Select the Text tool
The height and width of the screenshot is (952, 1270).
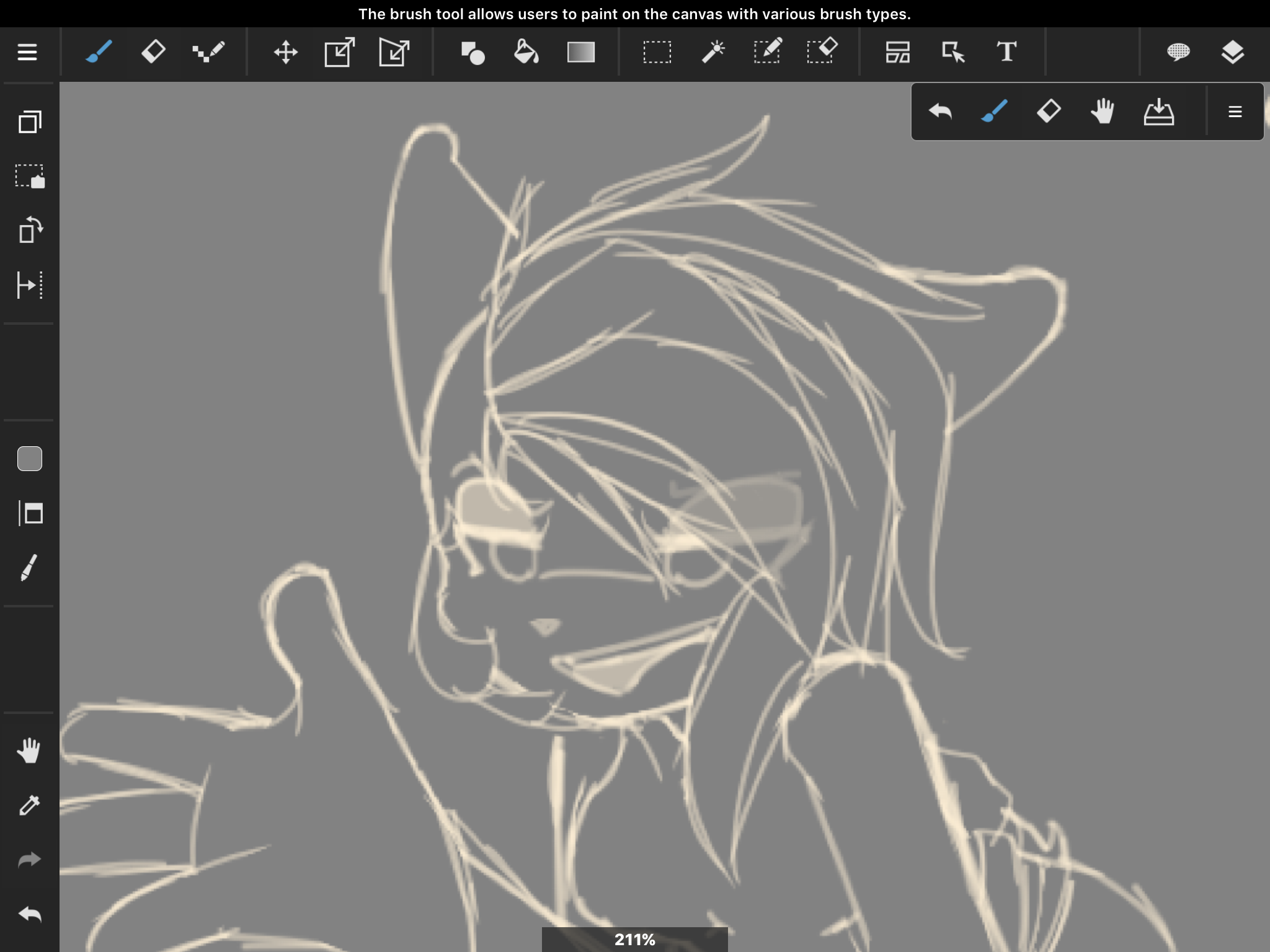1007,52
